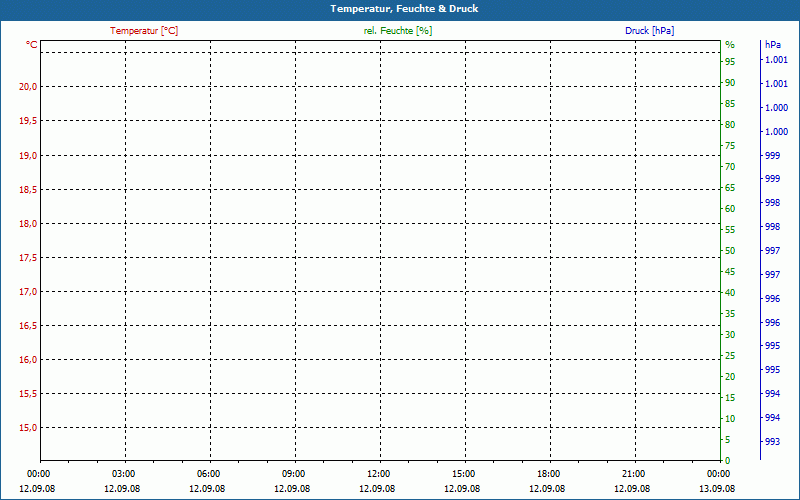Click the 50 tick on the humidity axis
The image size is (800, 500).
point(730,251)
